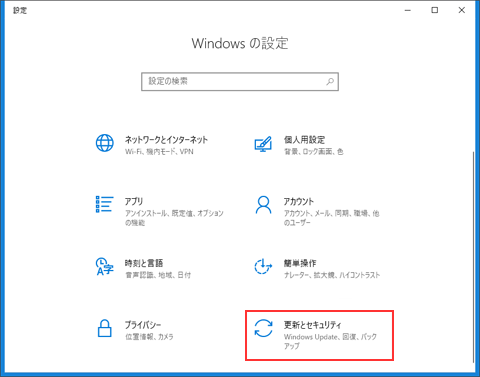Click the 位置情報、カメラ description text
Image resolution: width=480 pixels, height=377 pixels.
coord(149,337)
